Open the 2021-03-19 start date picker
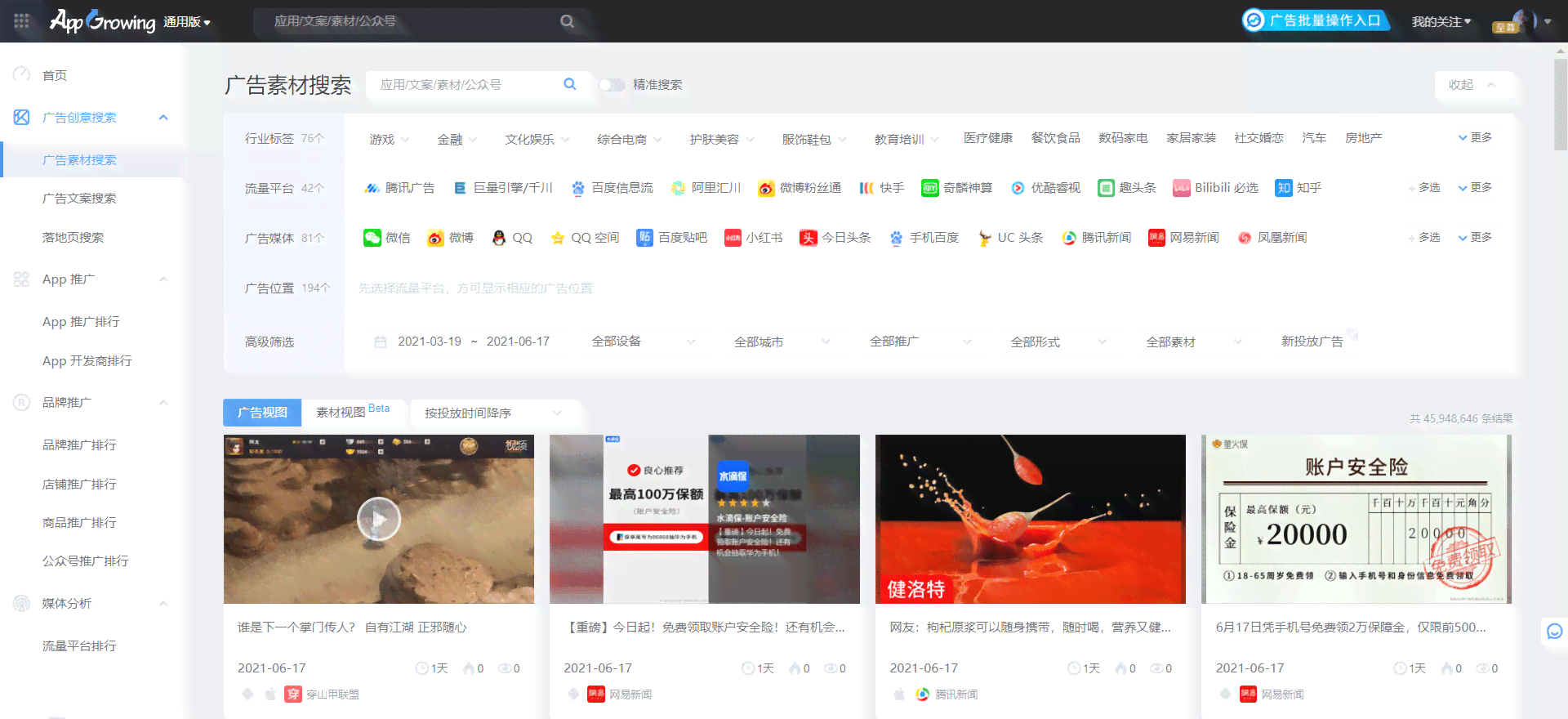Screen dimensions: 1568x719 point(430,342)
